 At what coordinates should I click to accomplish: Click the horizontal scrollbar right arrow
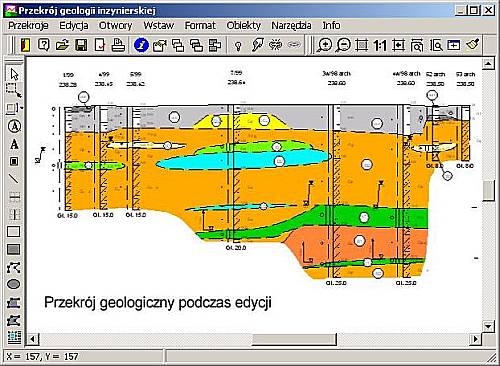tap(476, 339)
